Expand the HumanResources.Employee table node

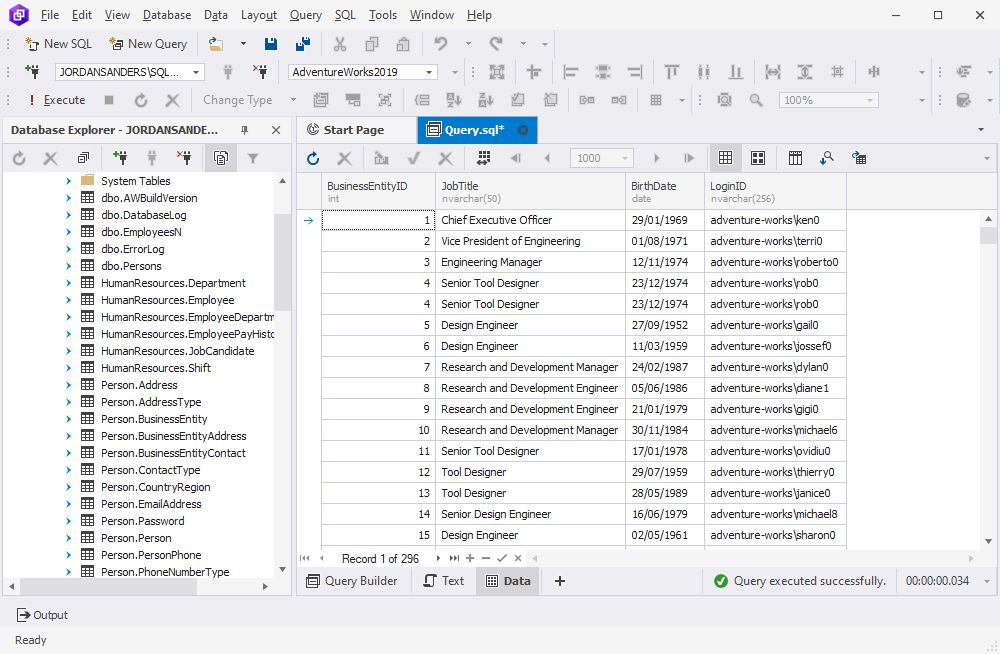click(x=68, y=300)
